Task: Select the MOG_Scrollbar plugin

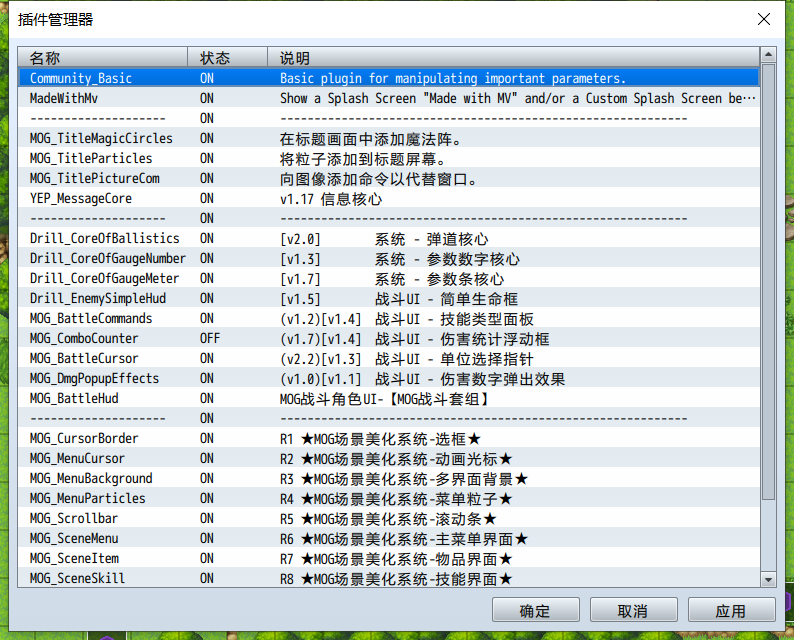Action: tap(389, 518)
